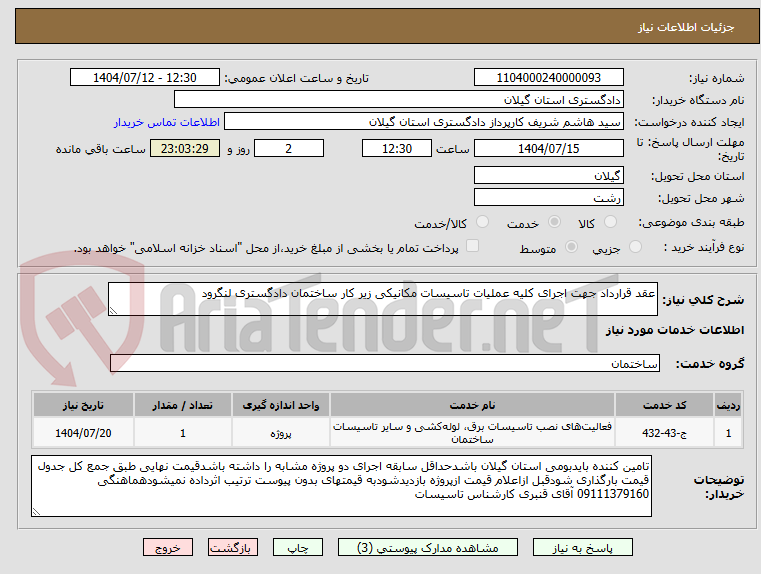Click the کد خدمت column header

pyautogui.click(x=664, y=405)
